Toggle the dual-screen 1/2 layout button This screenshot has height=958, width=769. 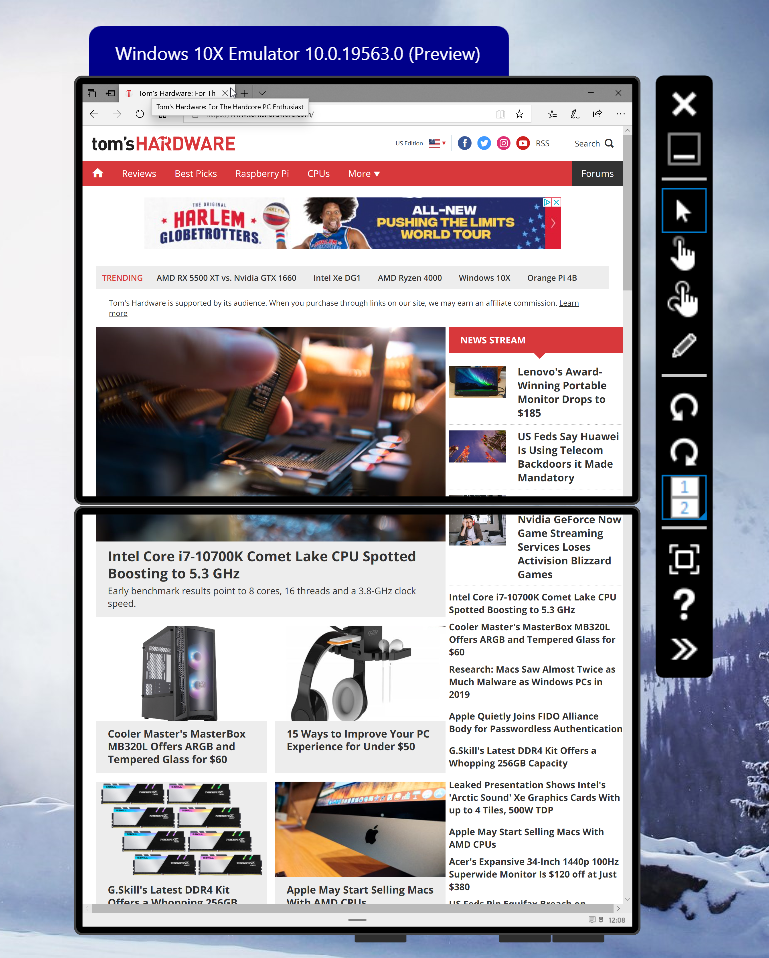coord(684,497)
